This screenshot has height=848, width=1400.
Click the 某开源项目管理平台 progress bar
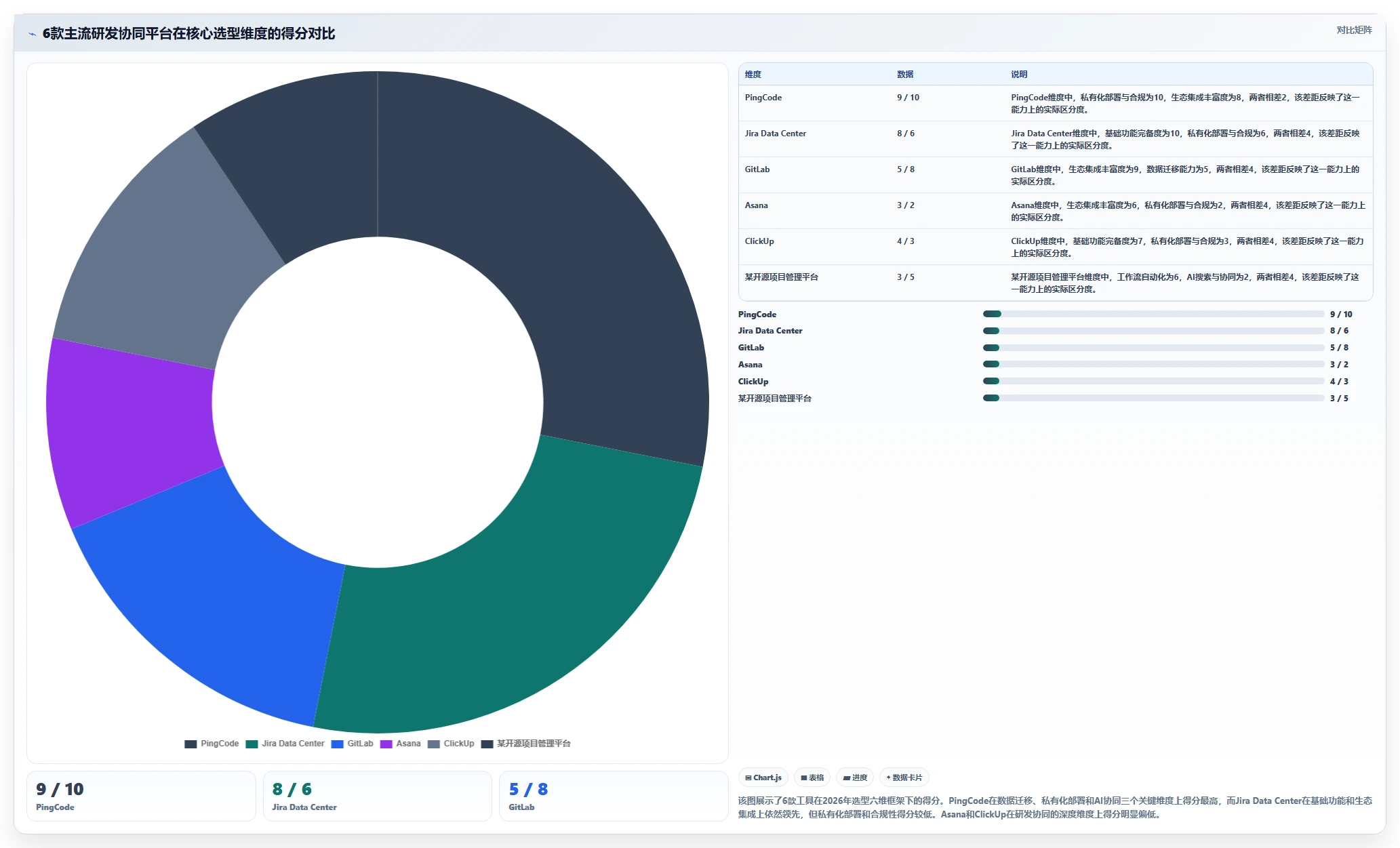tap(1153, 398)
